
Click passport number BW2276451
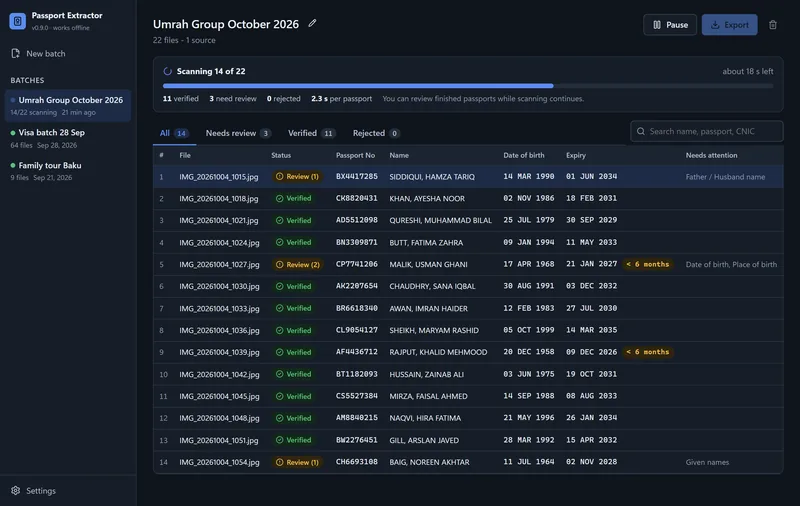pyautogui.click(x=357, y=440)
